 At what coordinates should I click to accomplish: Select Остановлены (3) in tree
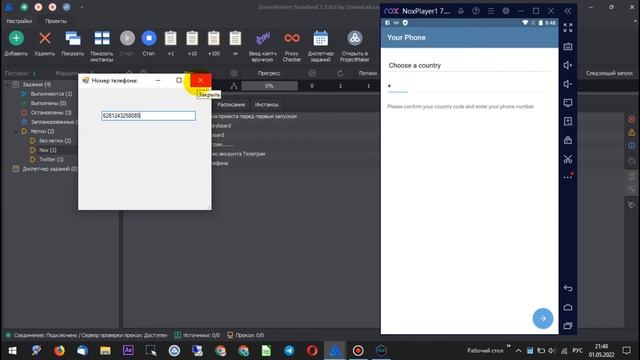coord(51,112)
